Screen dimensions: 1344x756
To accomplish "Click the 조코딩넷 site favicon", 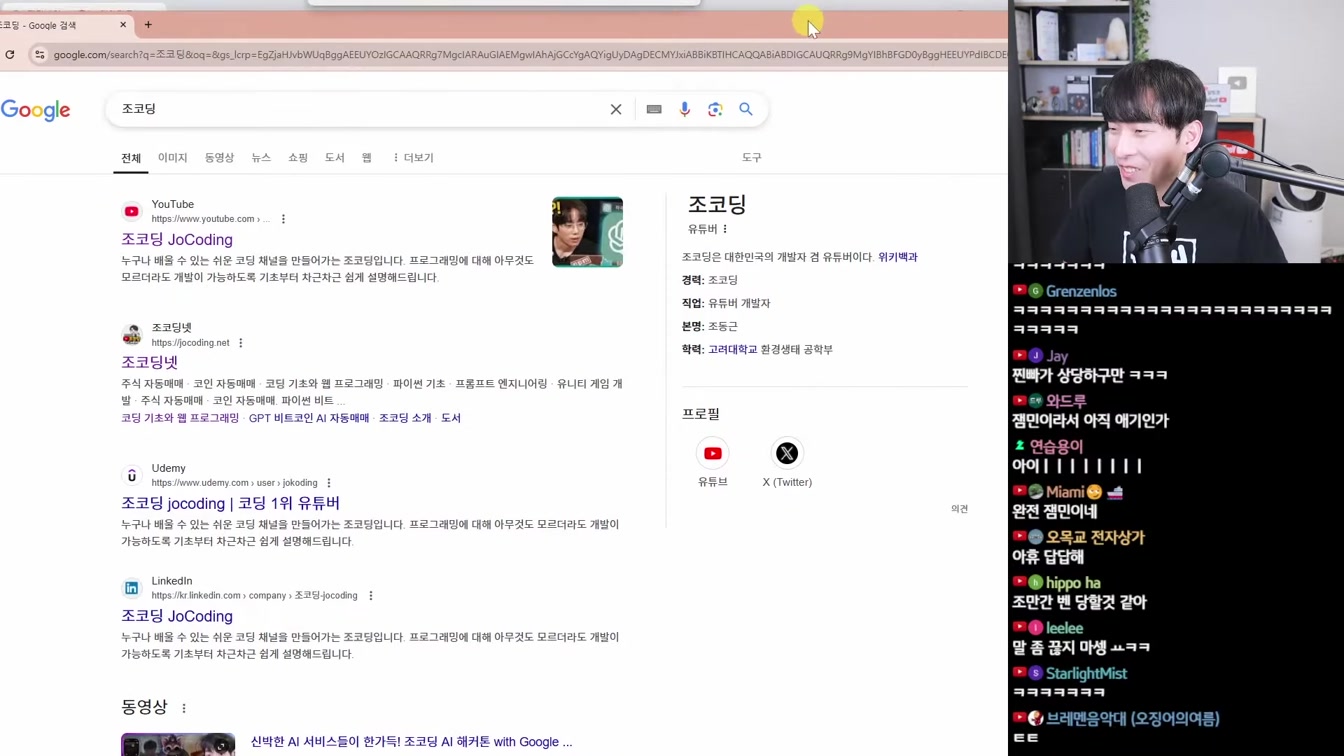I will coord(132,335).
